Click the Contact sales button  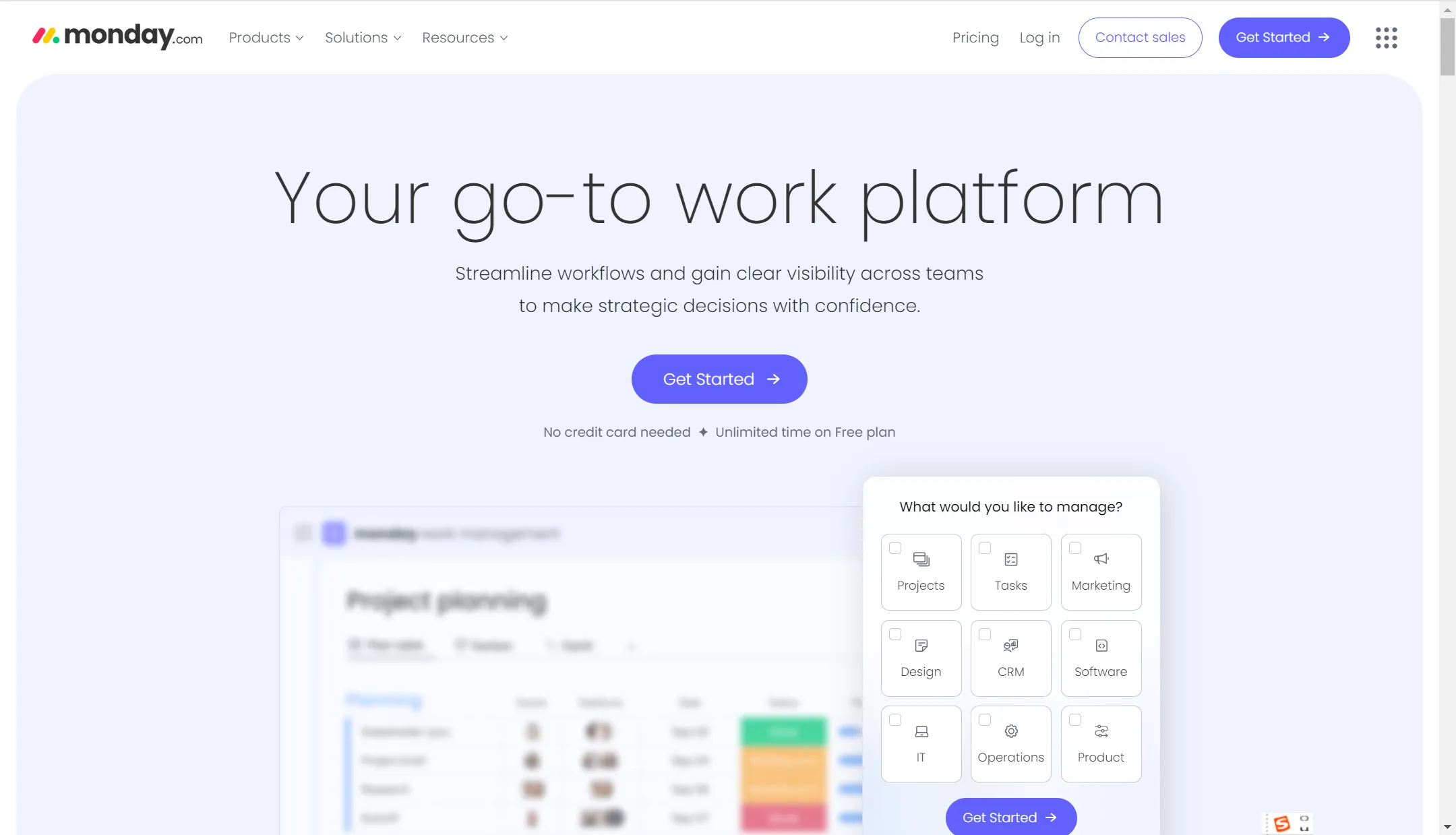(1140, 37)
